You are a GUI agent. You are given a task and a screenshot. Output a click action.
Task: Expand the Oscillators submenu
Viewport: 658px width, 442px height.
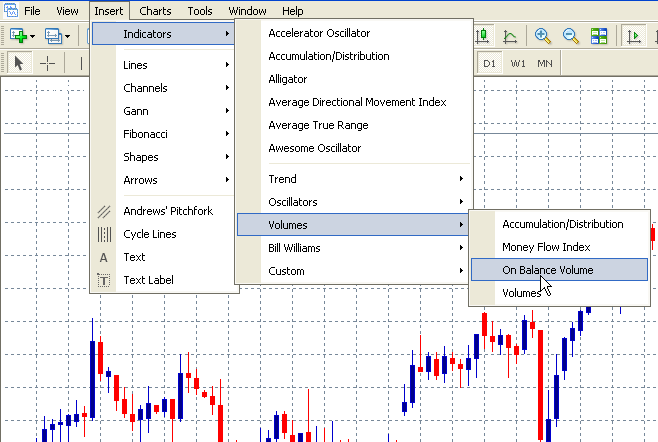[353, 202]
